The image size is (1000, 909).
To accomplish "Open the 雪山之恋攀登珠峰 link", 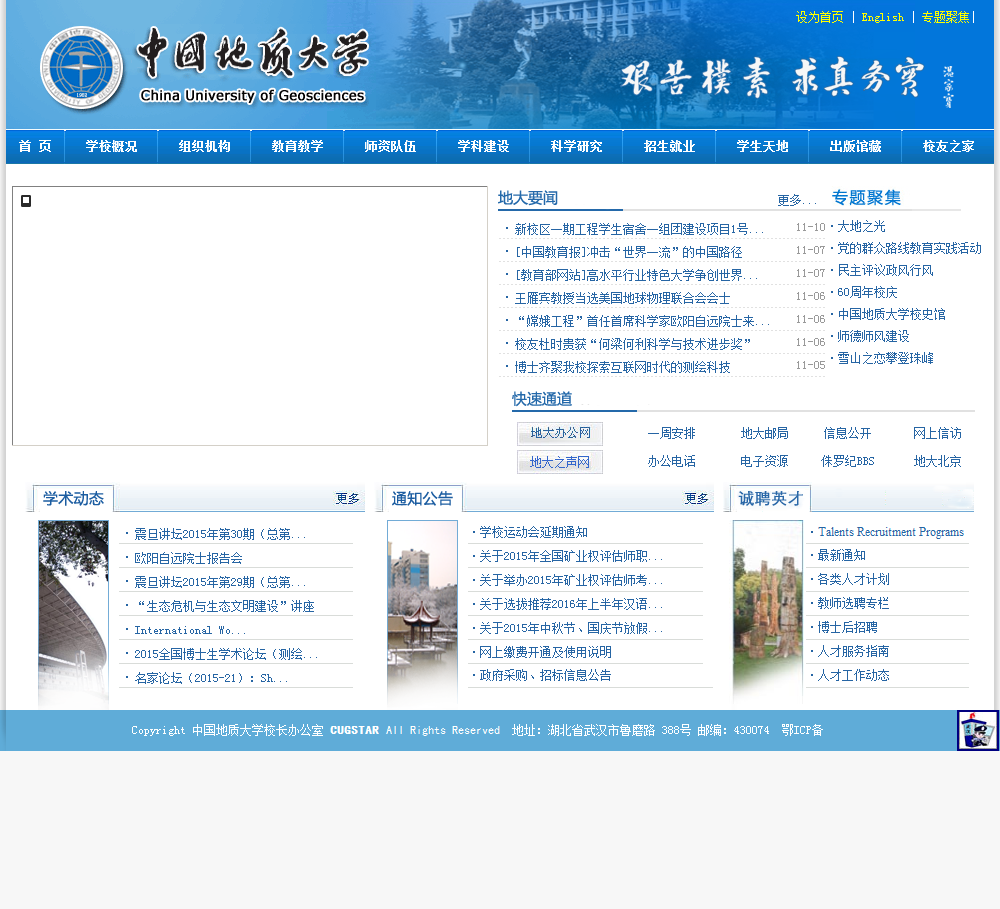I will coord(885,358).
